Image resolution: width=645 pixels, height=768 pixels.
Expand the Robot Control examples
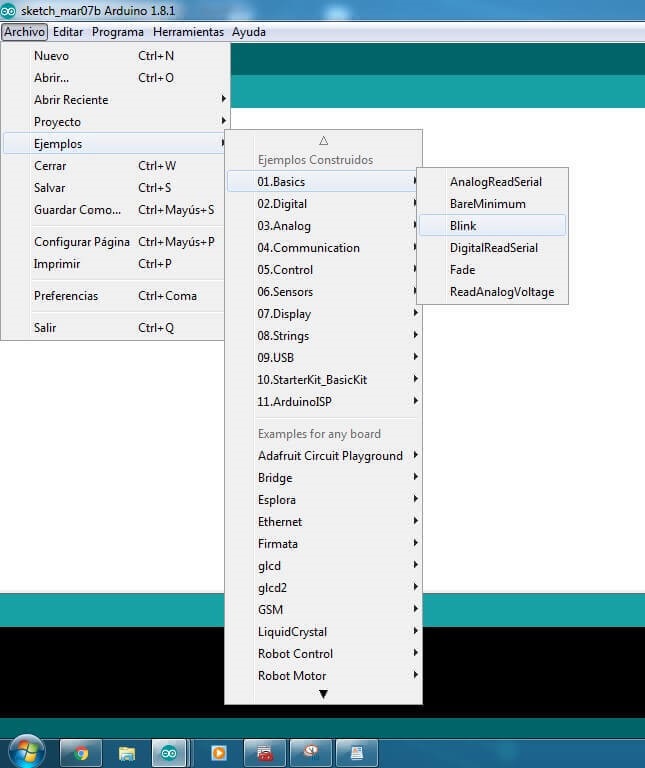(323, 654)
